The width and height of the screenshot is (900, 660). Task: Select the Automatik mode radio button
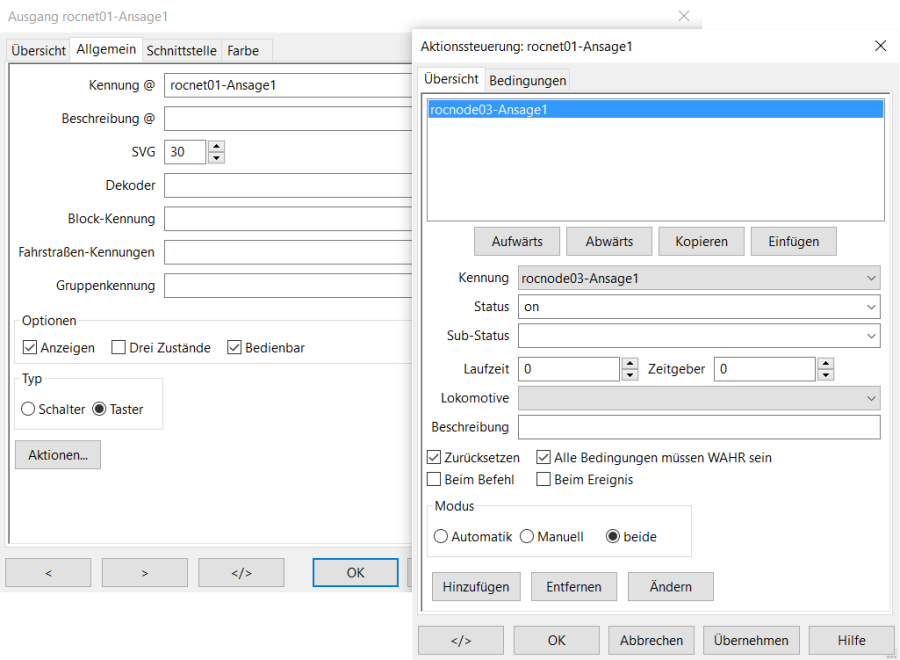(441, 537)
